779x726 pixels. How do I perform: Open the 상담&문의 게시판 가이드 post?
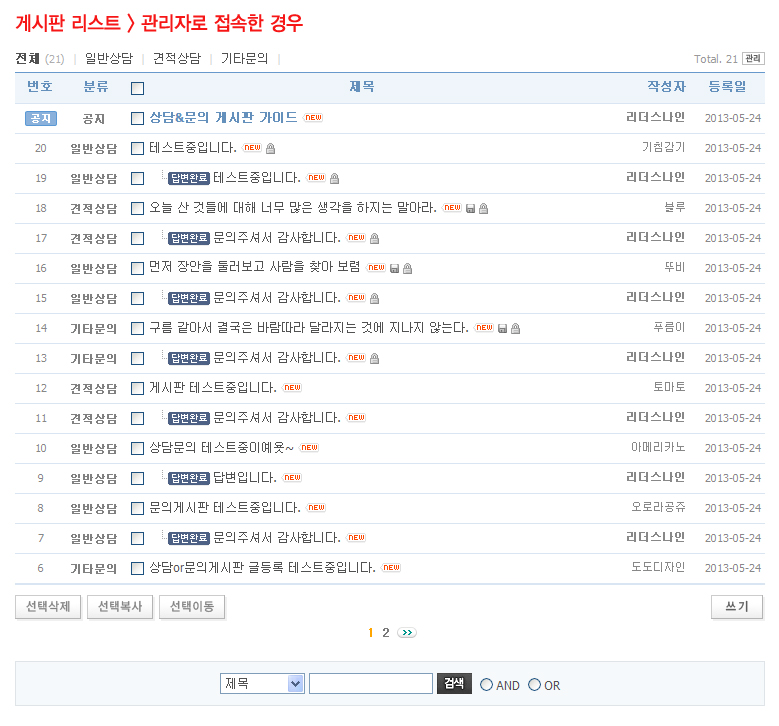pyautogui.click(x=223, y=118)
